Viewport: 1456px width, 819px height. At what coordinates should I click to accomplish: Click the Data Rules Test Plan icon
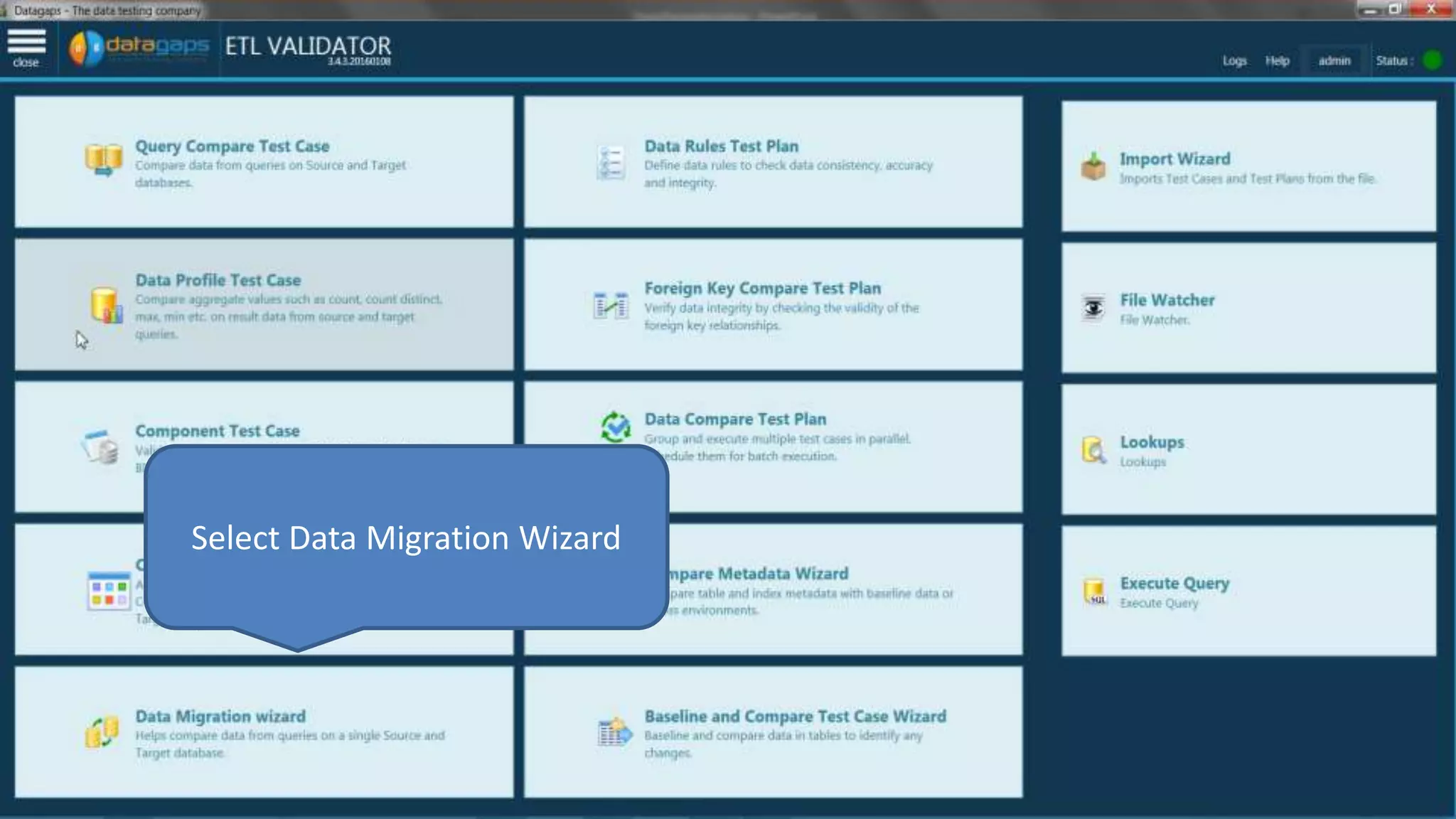(x=611, y=164)
